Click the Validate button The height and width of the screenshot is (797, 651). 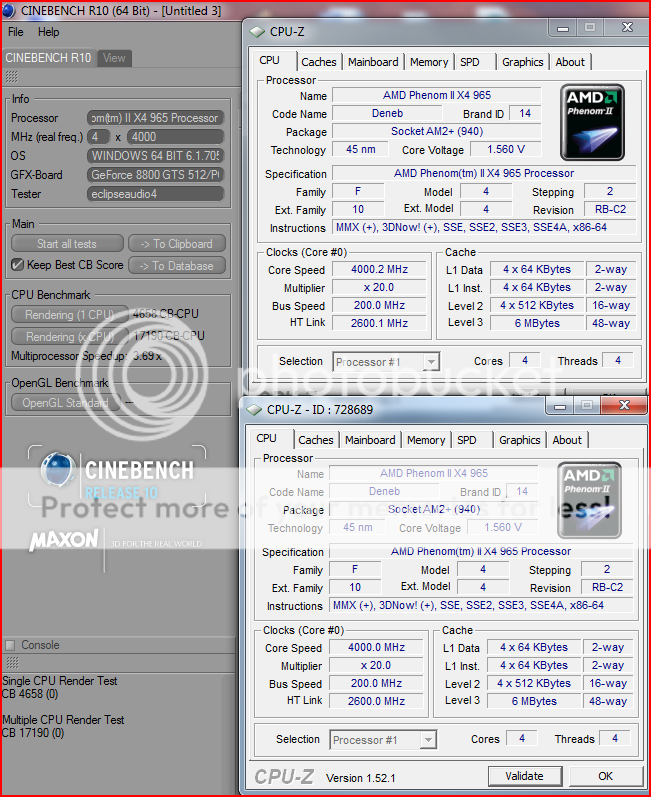pyautogui.click(x=524, y=776)
